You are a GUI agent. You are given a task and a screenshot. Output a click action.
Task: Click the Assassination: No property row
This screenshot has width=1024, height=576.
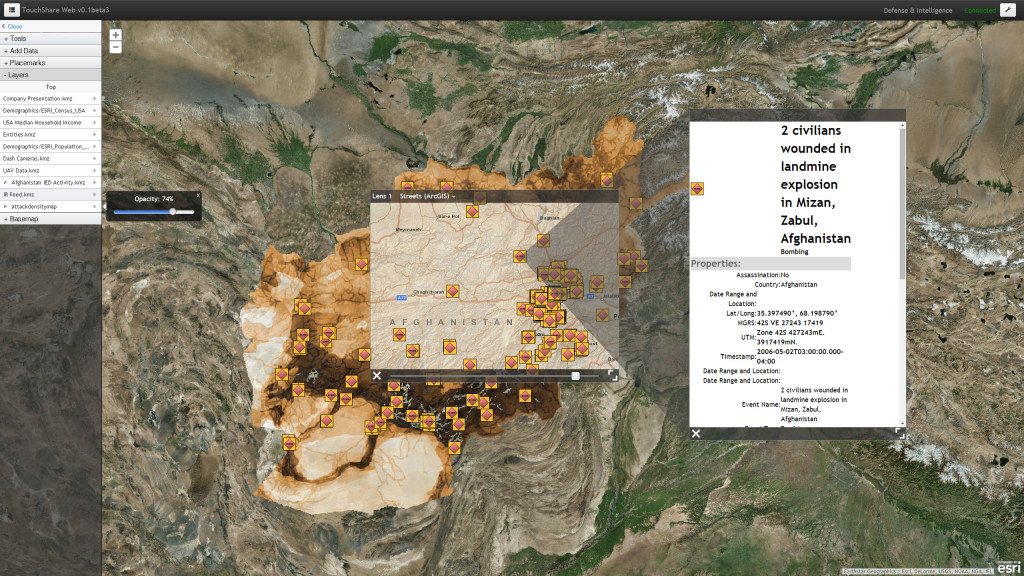point(762,275)
